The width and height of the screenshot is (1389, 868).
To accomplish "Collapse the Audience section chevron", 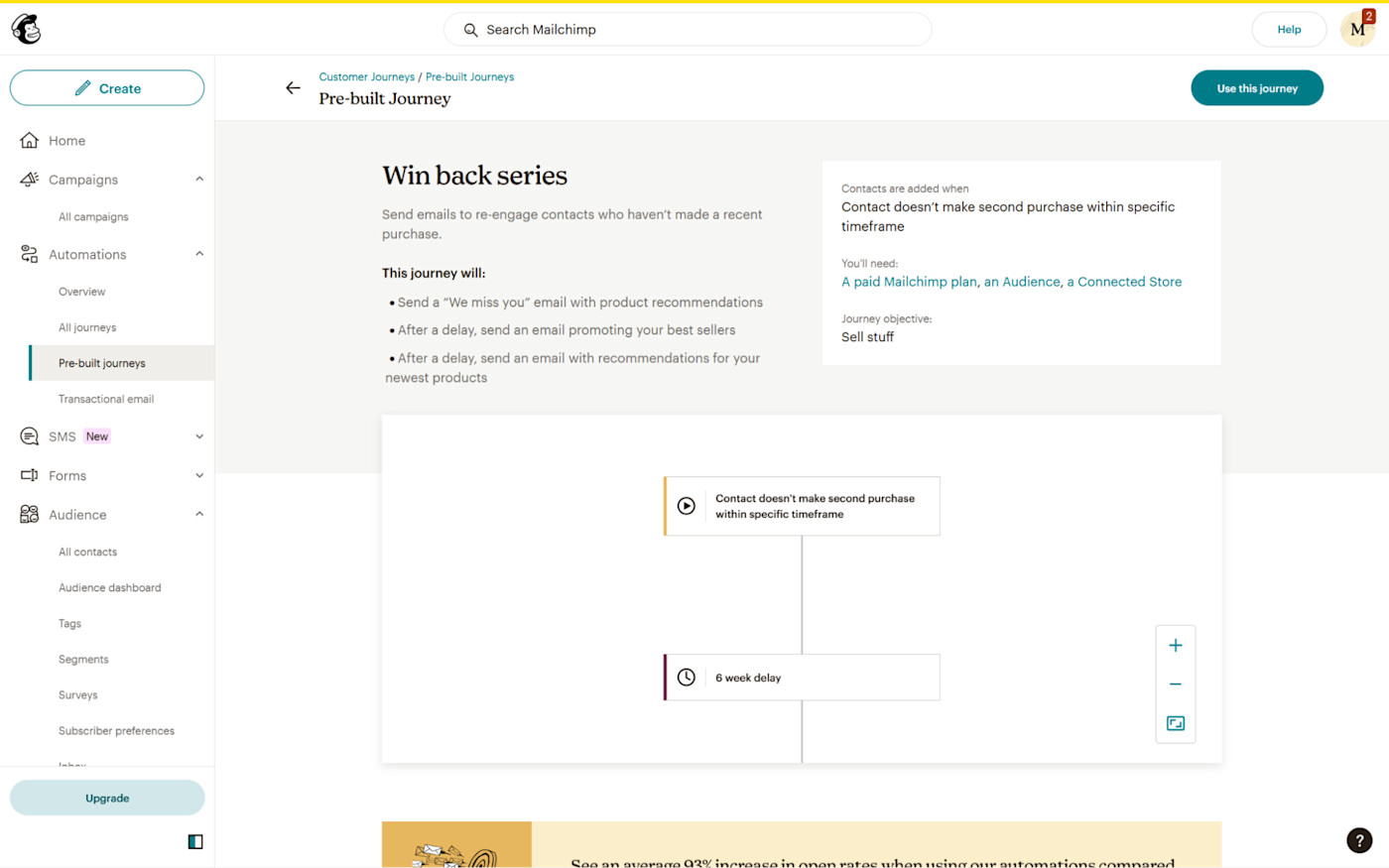I will click(x=199, y=514).
